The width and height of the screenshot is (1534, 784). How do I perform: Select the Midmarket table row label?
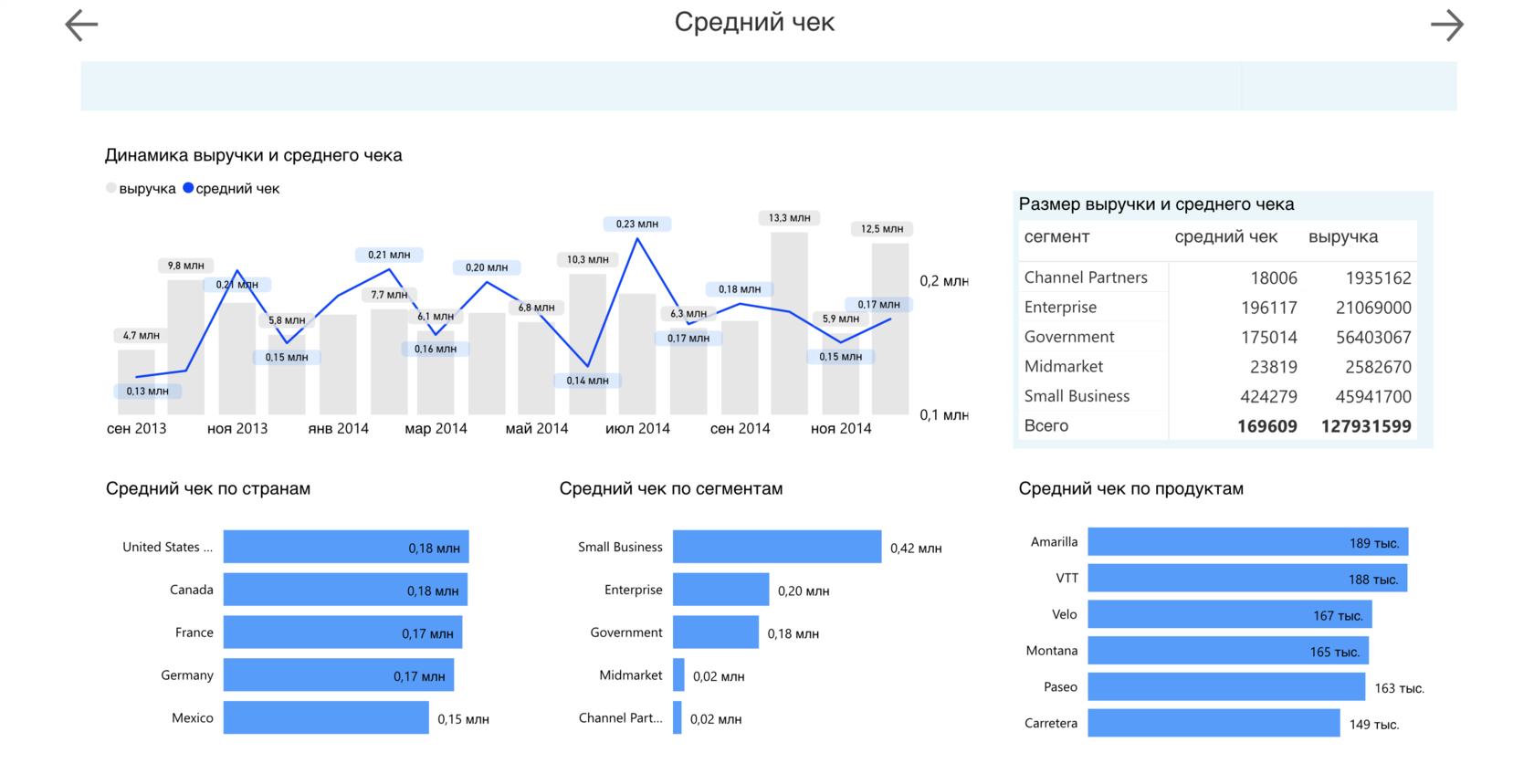pyautogui.click(x=1064, y=366)
